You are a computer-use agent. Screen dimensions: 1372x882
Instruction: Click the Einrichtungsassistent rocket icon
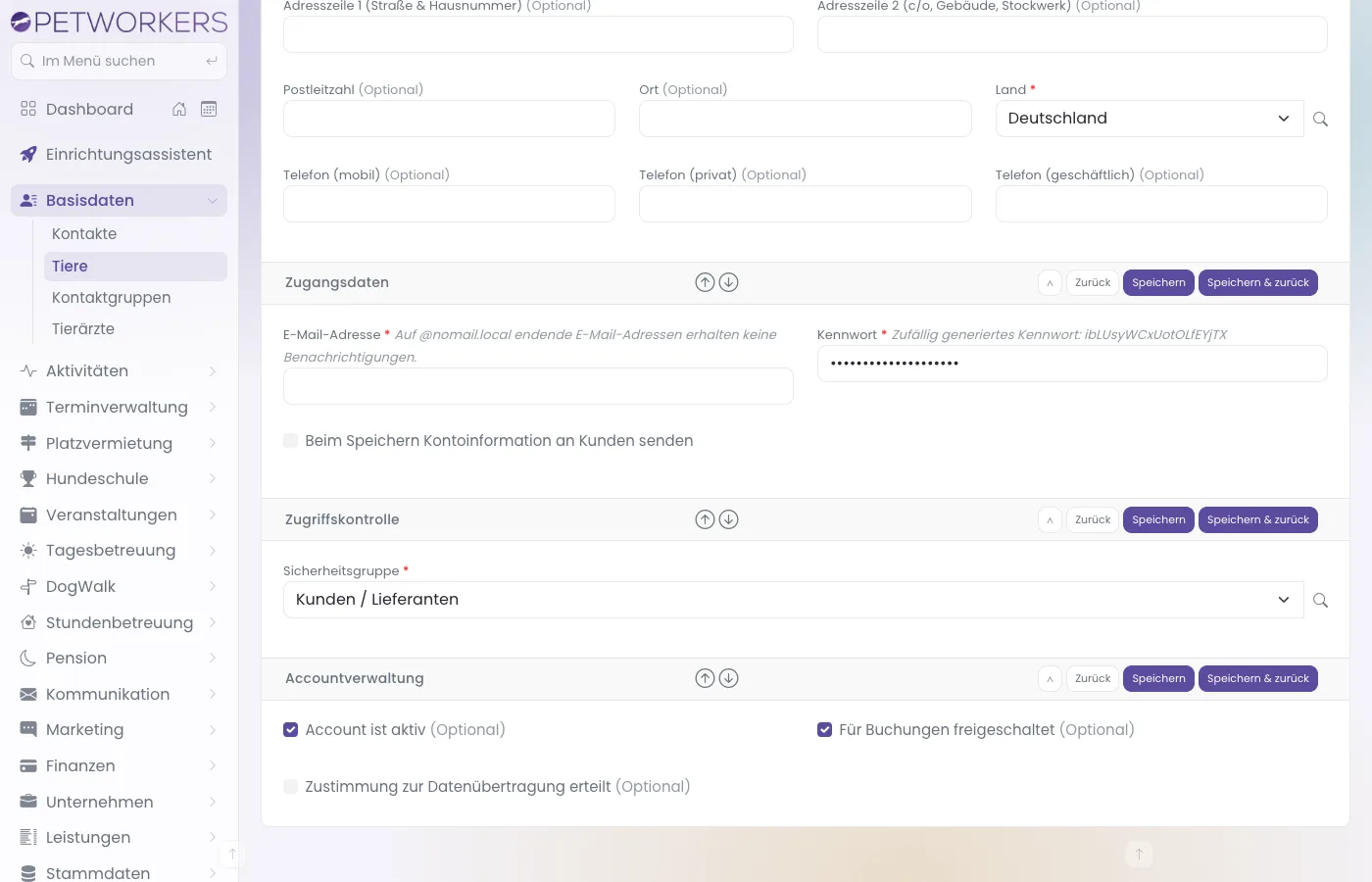click(28, 154)
